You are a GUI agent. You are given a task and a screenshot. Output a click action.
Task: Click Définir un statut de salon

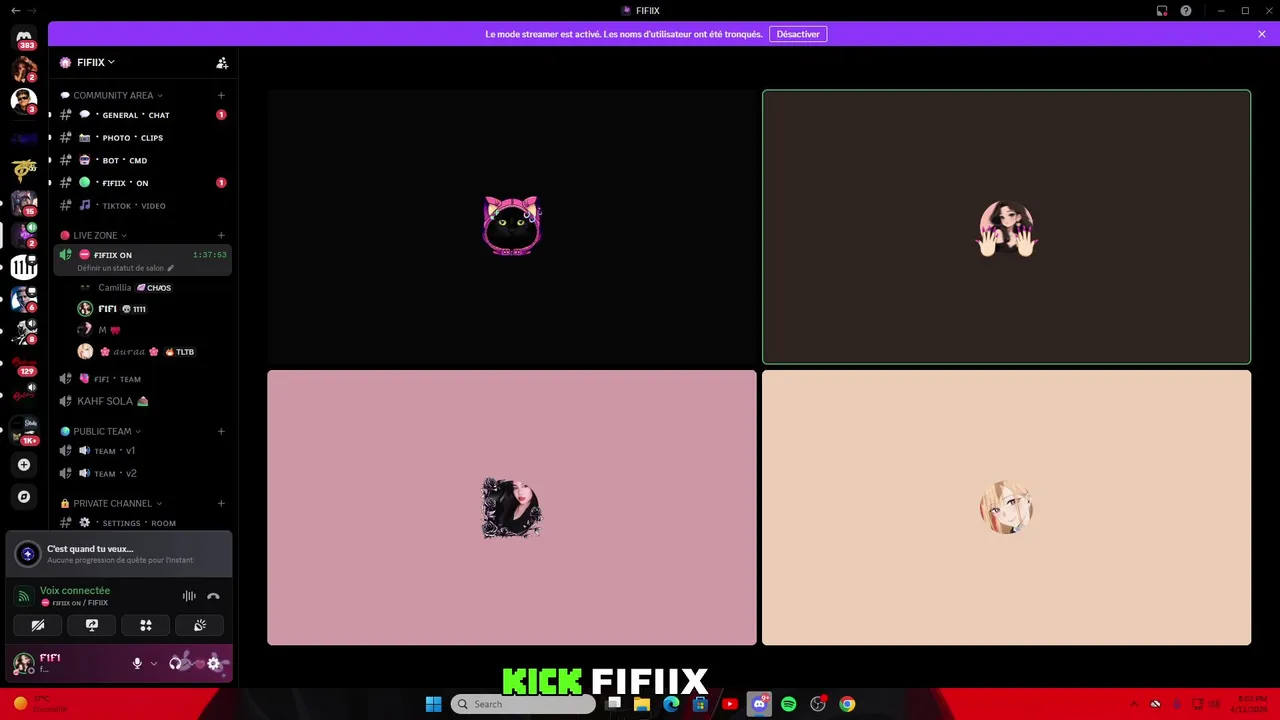coord(125,268)
